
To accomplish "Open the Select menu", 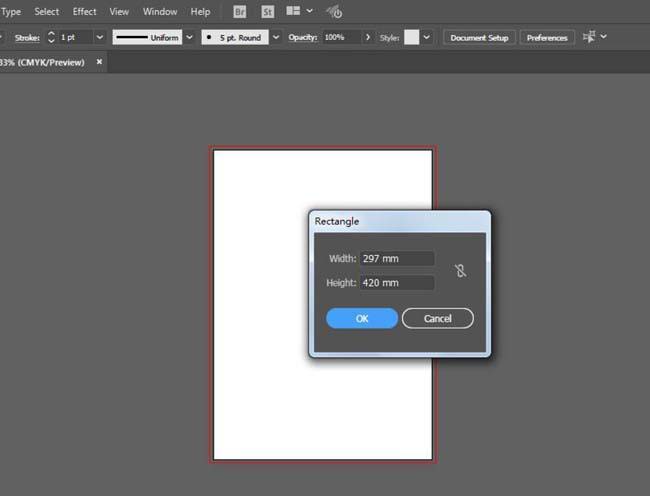I will click(46, 12).
